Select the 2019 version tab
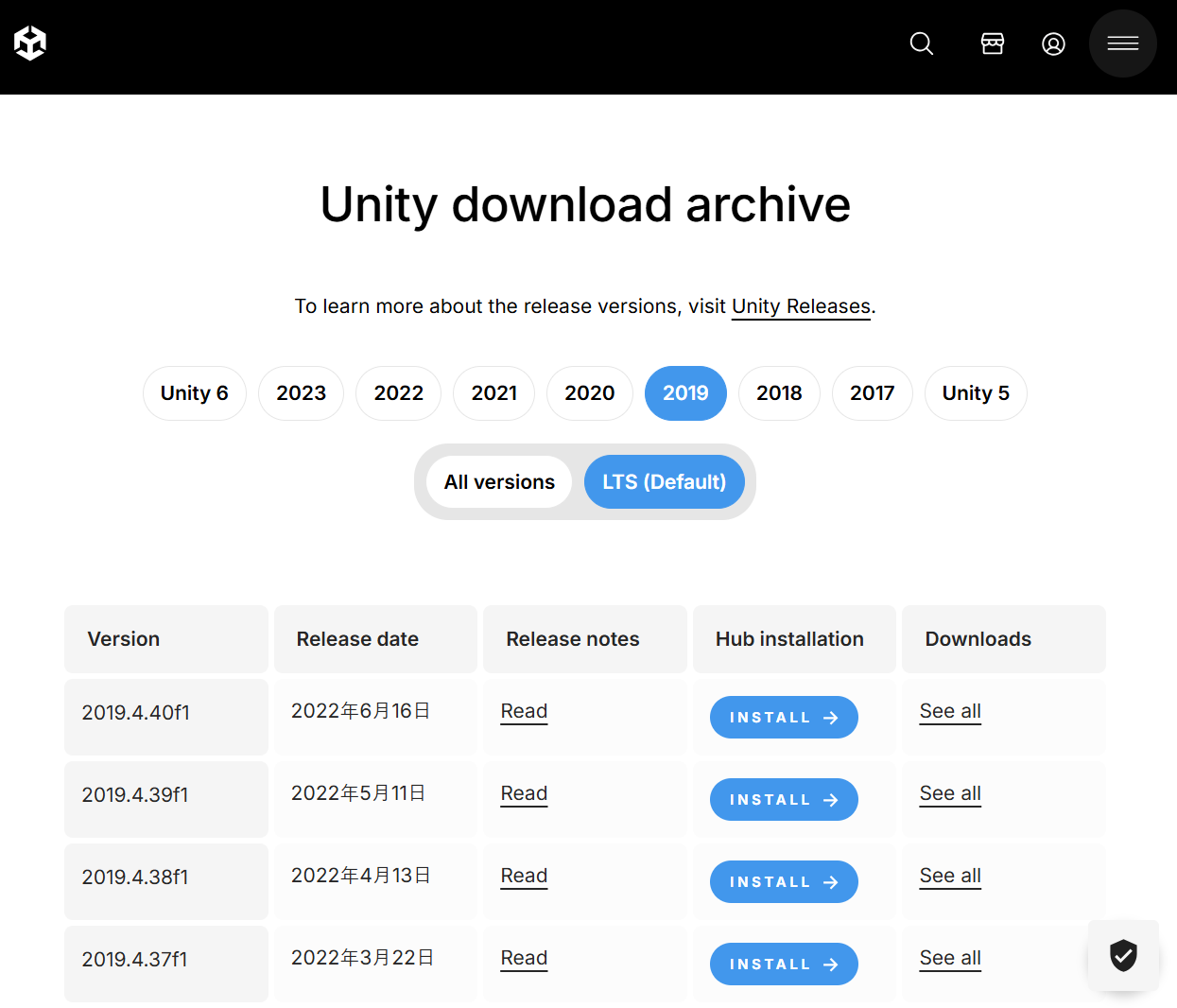Viewport: 1177px width, 1008px height. [685, 393]
